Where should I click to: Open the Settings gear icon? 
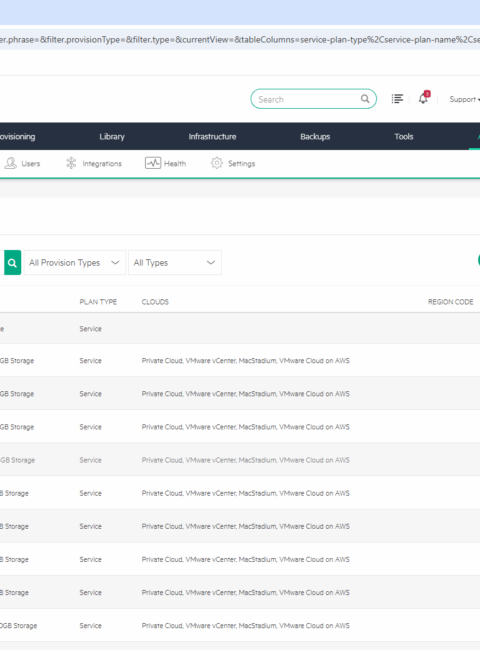(216, 163)
